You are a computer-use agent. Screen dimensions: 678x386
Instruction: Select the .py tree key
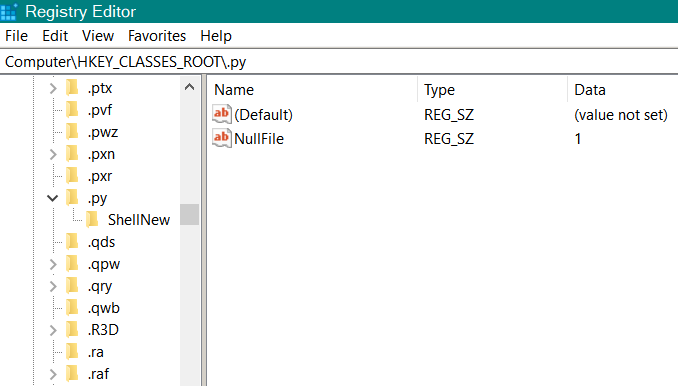coord(97,198)
